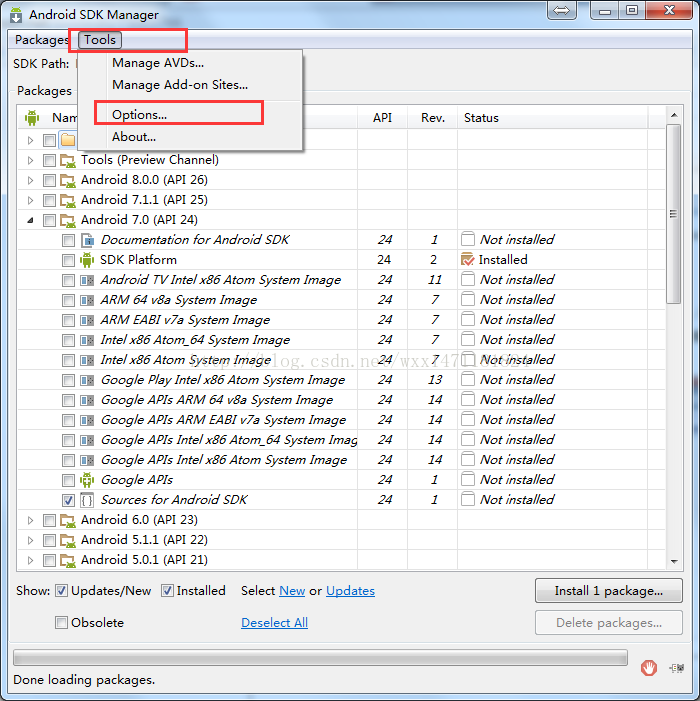Click the Installed status icon for SDK Platform

coord(467,260)
